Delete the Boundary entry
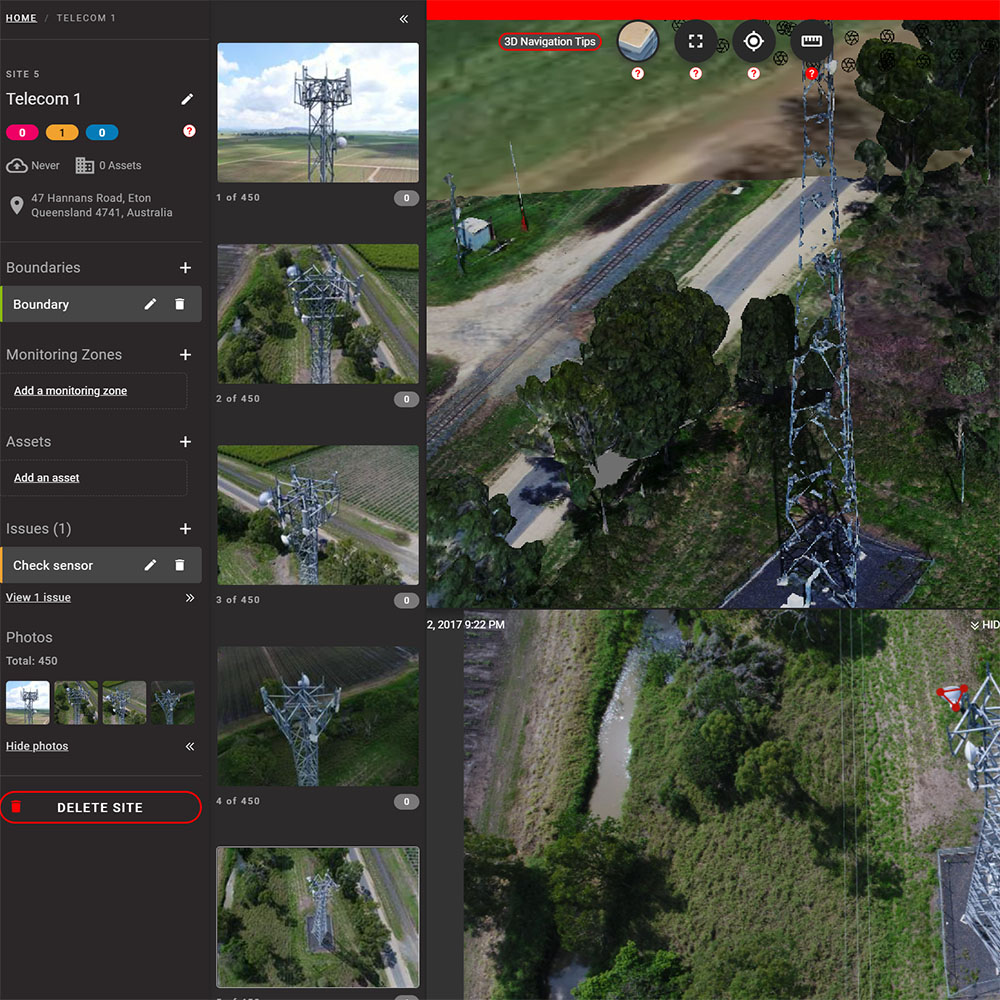This screenshot has height=1000, width=1000. 180,304
